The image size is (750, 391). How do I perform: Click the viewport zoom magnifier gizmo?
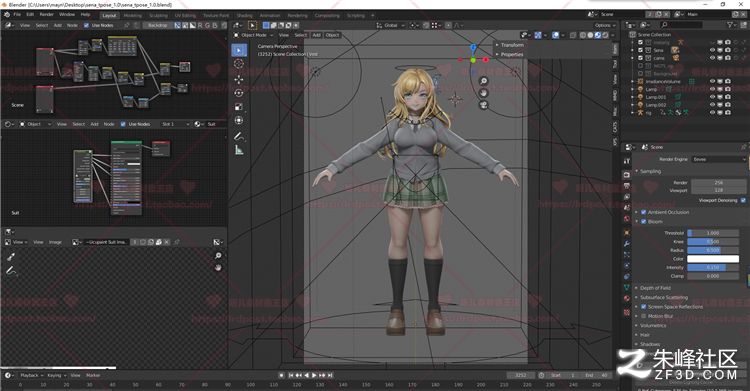[484, 81]
